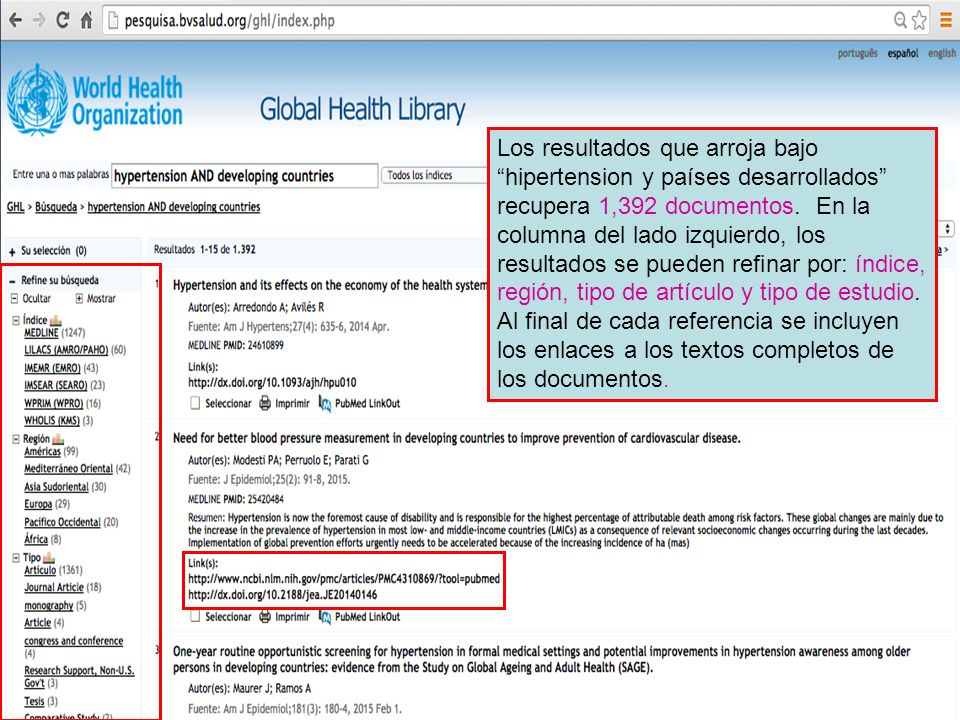Click the browser address bar URL
Viewport: 960px width, 720px height.
(230, 21)
